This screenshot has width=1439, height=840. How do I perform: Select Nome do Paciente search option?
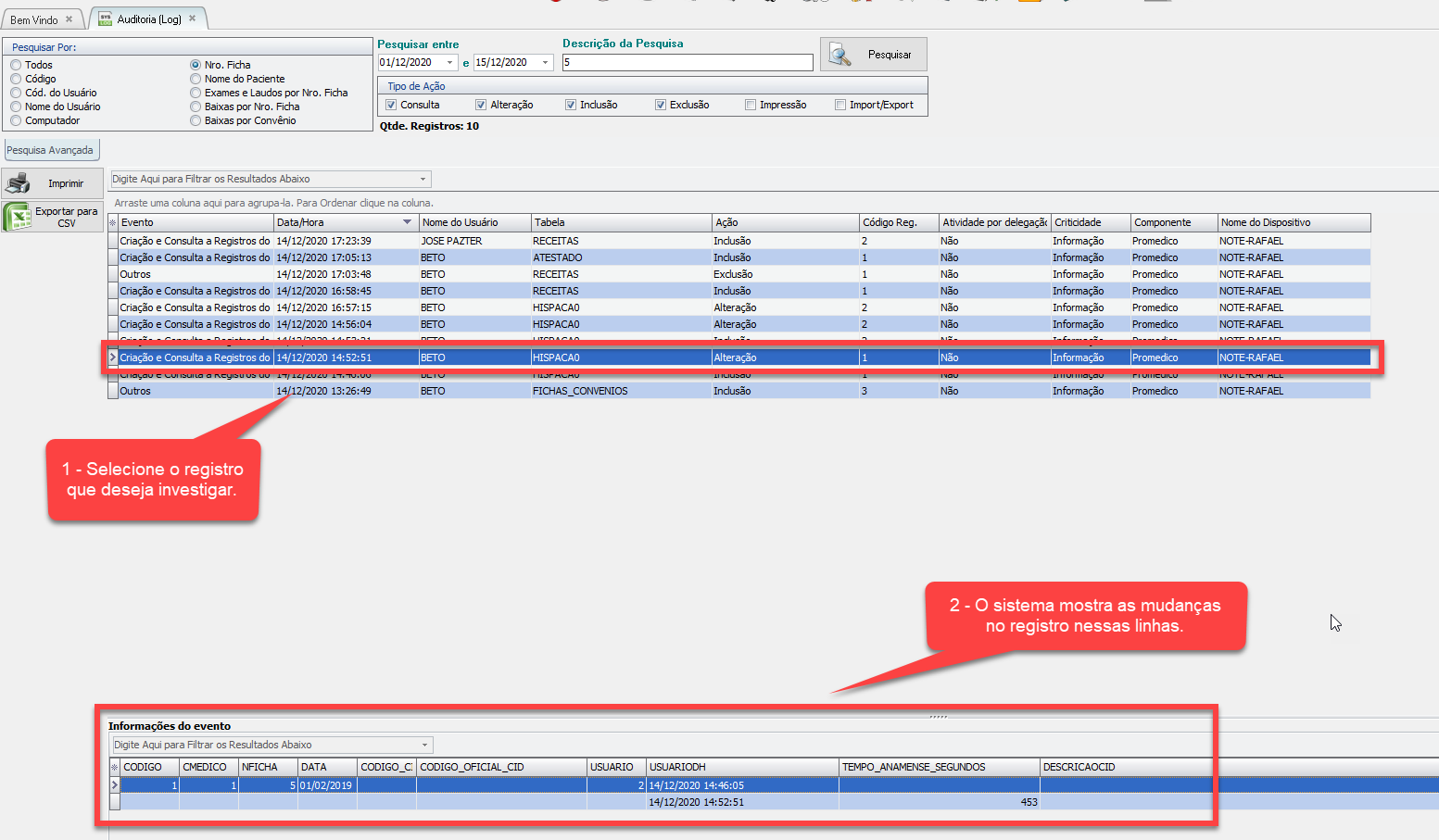(x=196, y=79)
